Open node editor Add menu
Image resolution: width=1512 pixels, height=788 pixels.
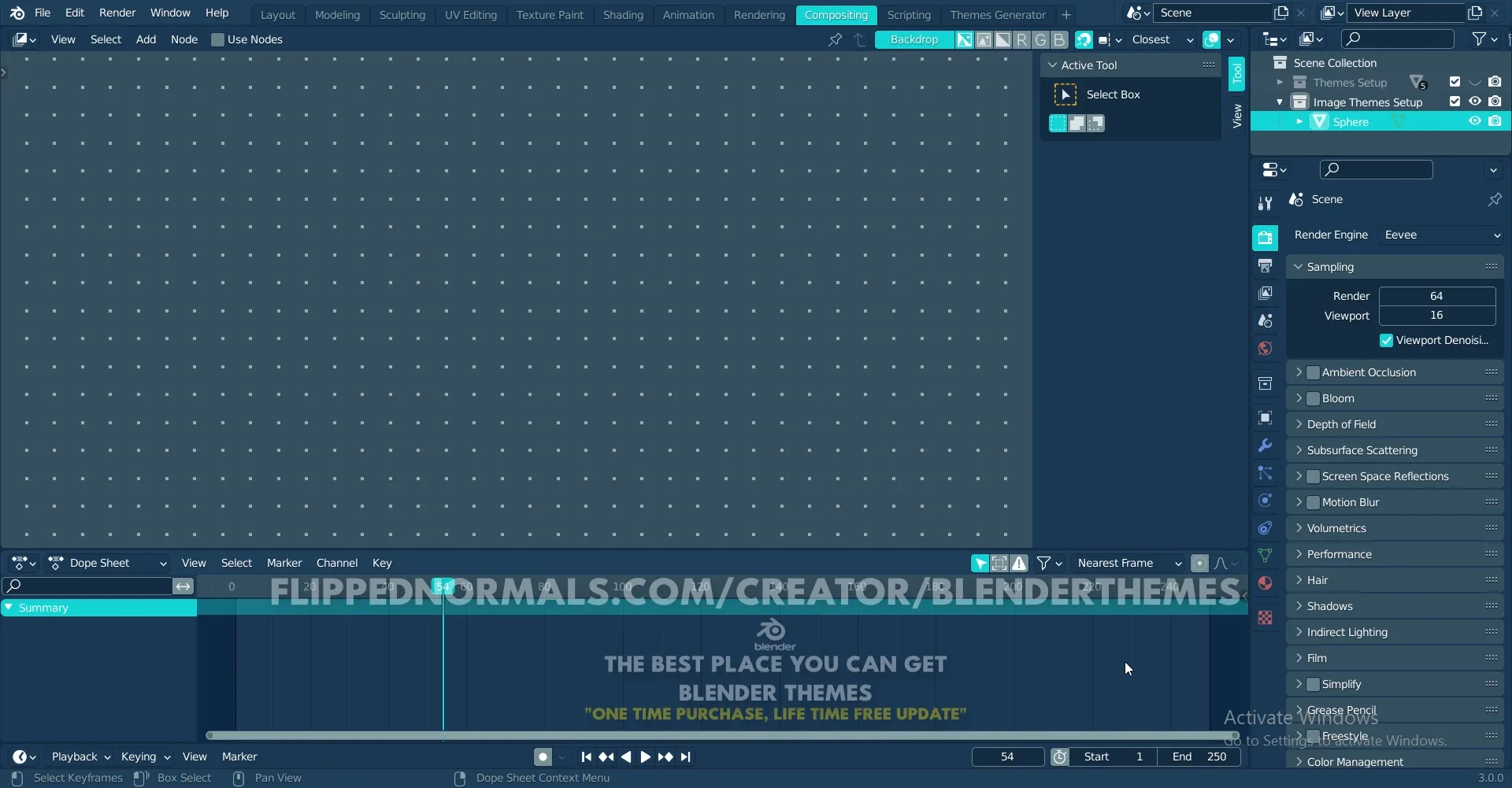point(146,39)
